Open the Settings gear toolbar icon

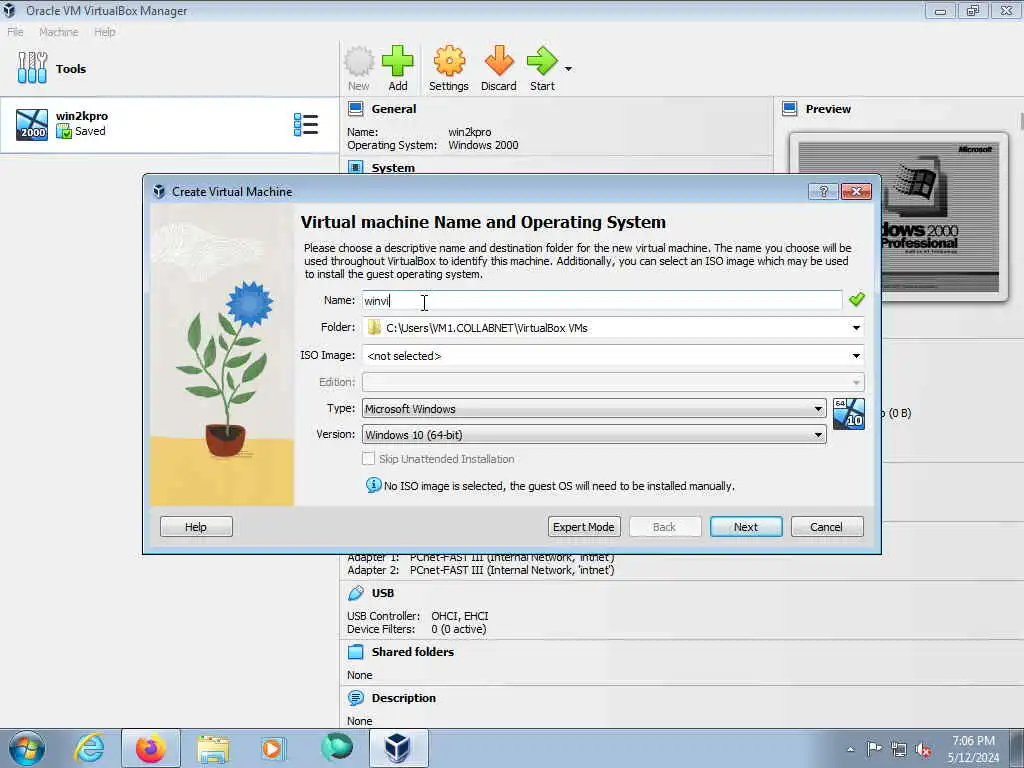[449, 61]
